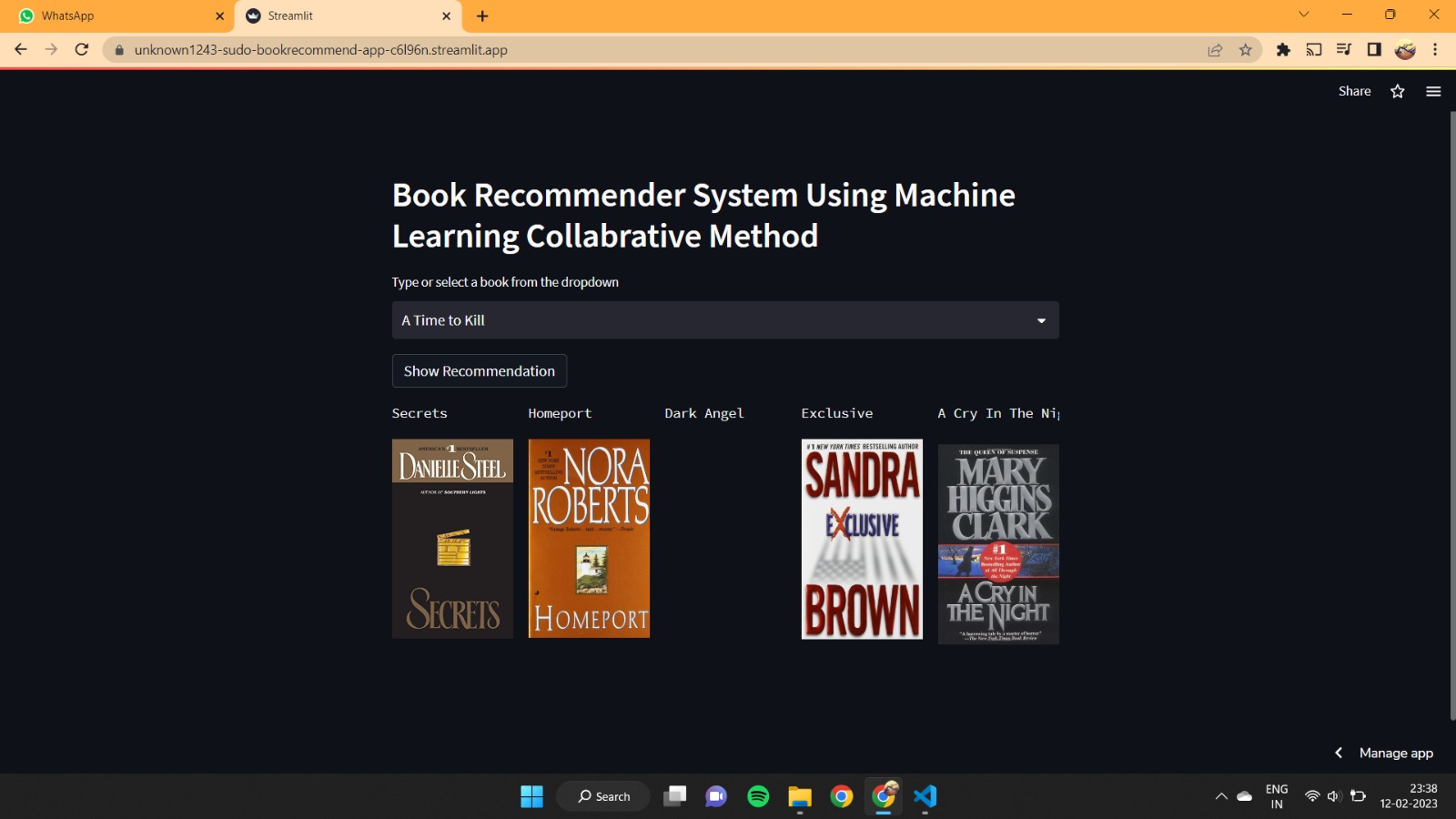1456x819 pixels.
Task: Open the book selection dropdown
Action: [725, 320]
